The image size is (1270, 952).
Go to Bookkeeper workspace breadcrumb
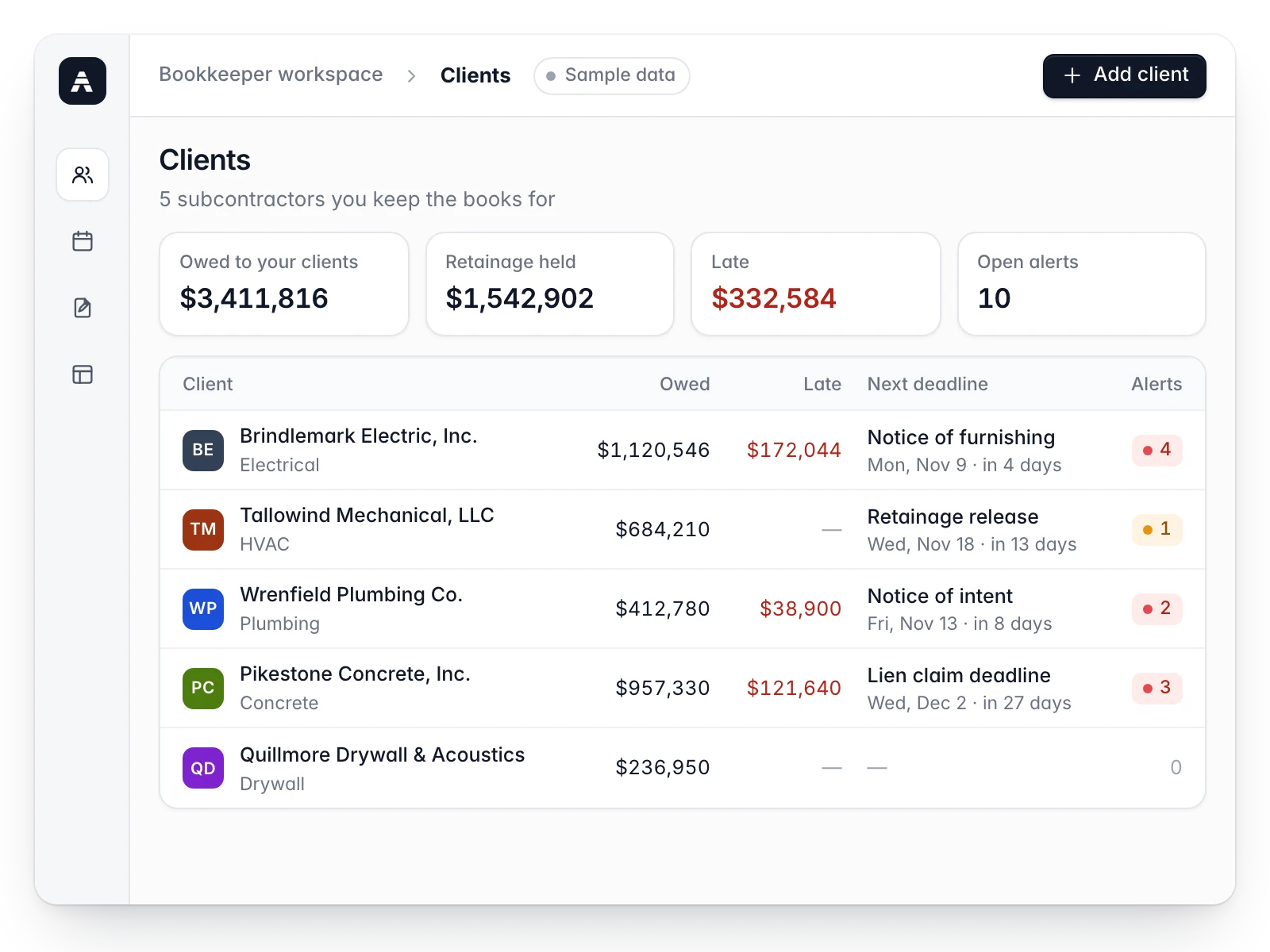pyautogui.click(x=271, y=75)
